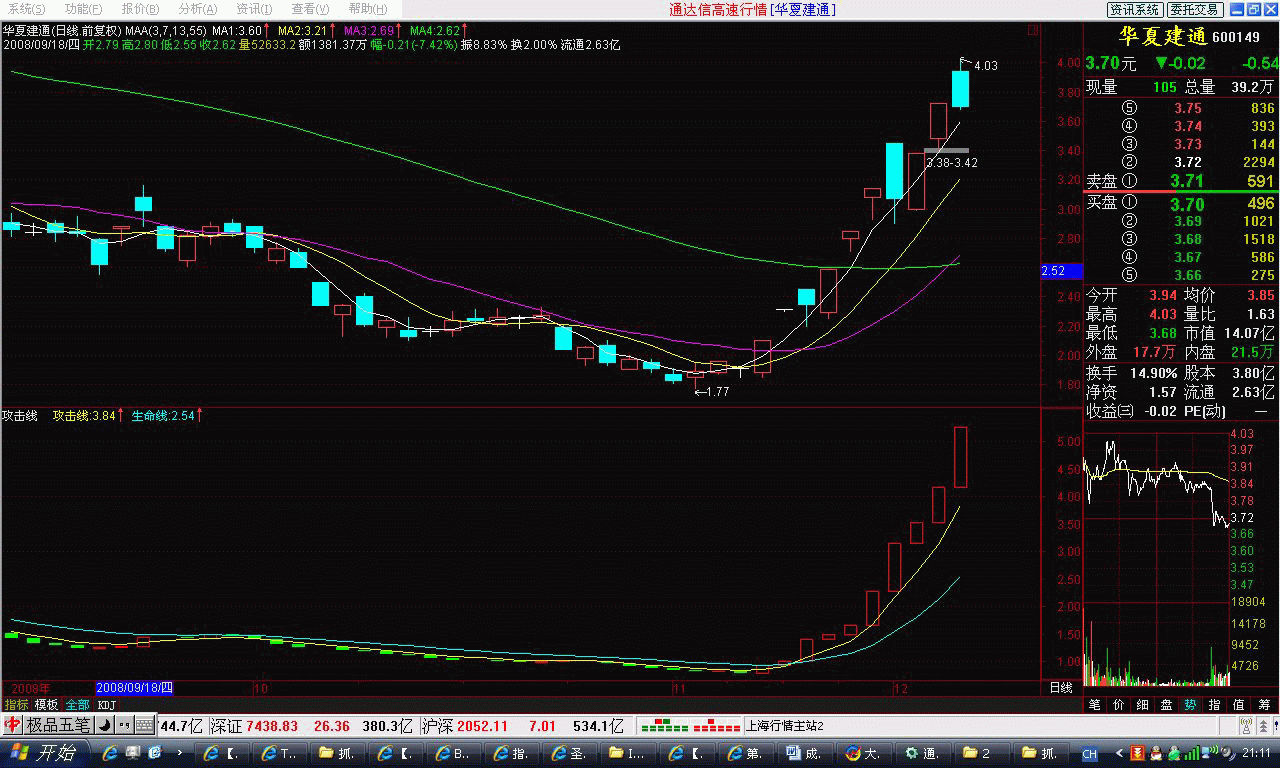Switch to the Word document 成. taskbar item
The width and height of the screenshot is (1280, 768).
[x=805, y=754]
